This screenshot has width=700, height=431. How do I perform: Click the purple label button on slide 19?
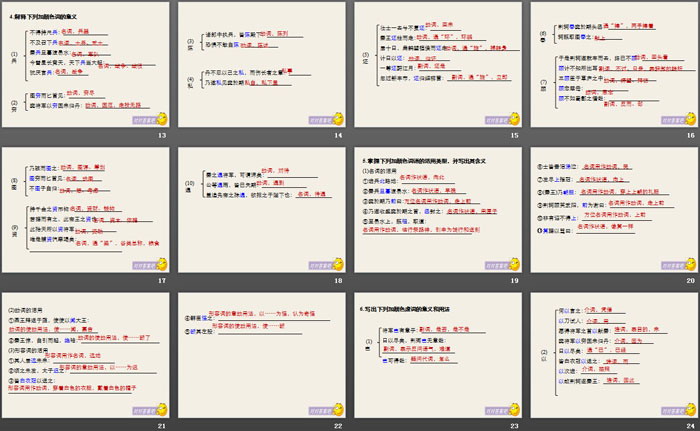pos(497,266)
